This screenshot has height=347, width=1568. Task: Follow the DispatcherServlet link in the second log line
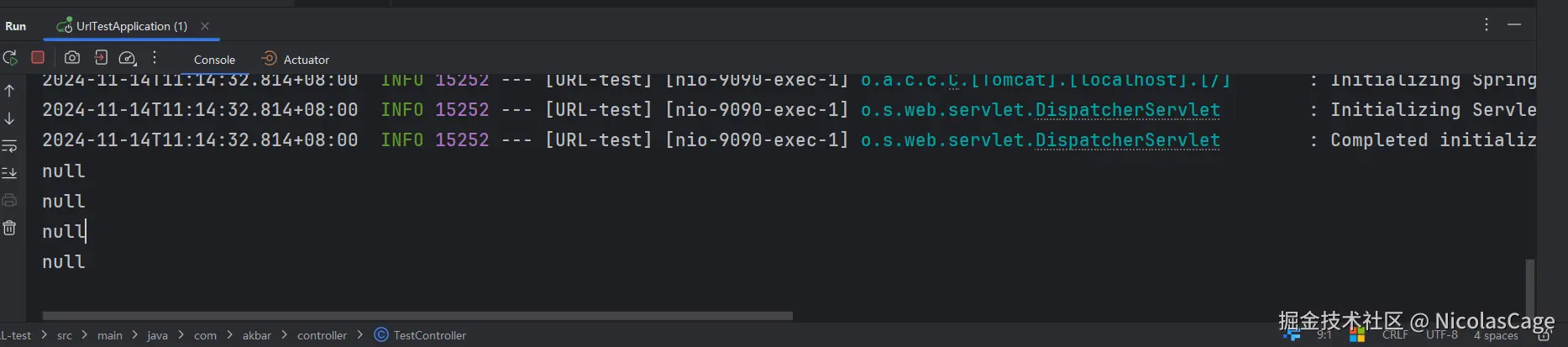pyautogui.click(x=1127, y=110)
